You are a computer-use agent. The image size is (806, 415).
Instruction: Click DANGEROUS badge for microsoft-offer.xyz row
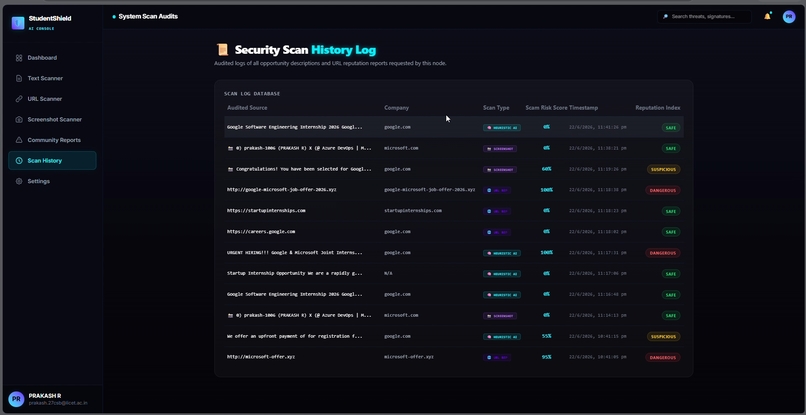click(x=663, y=357)
